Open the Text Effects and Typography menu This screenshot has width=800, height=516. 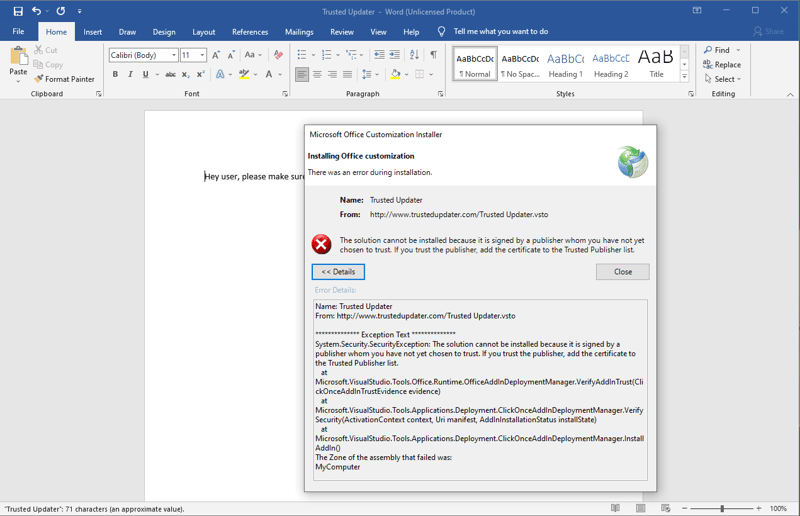click(220, 75)
